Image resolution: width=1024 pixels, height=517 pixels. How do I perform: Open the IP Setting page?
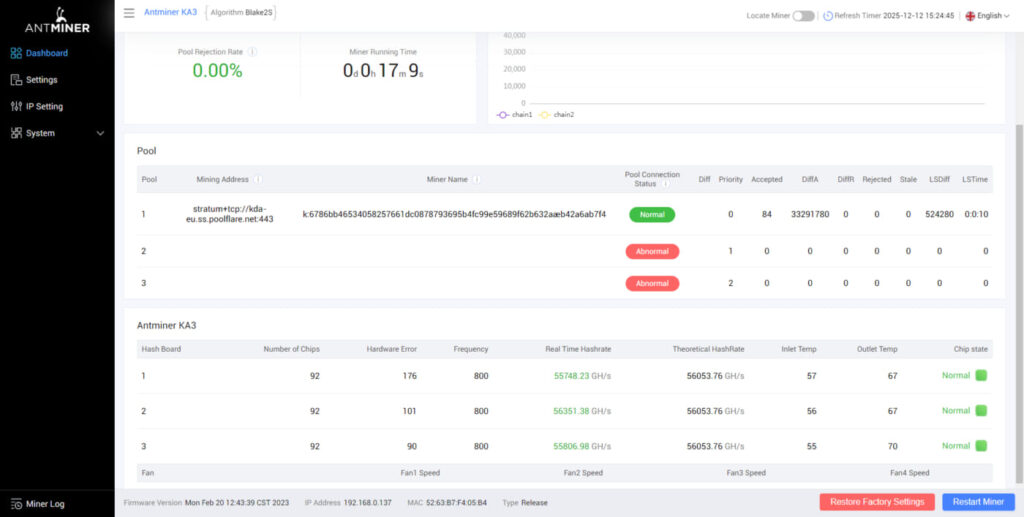44,106
